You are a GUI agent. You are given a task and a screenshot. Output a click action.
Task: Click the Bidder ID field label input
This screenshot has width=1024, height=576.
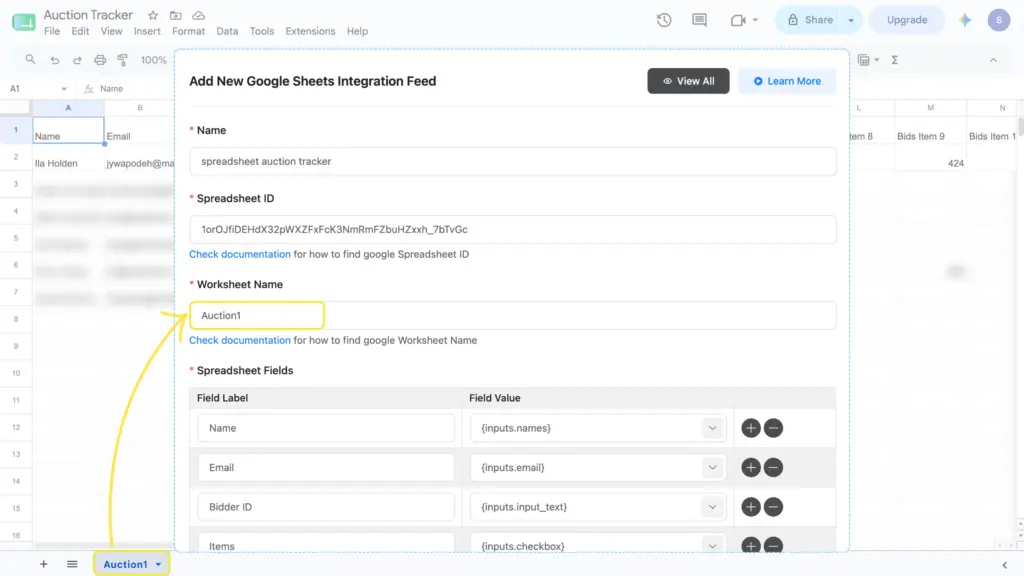pyautogui.click(x=326, y=507)
